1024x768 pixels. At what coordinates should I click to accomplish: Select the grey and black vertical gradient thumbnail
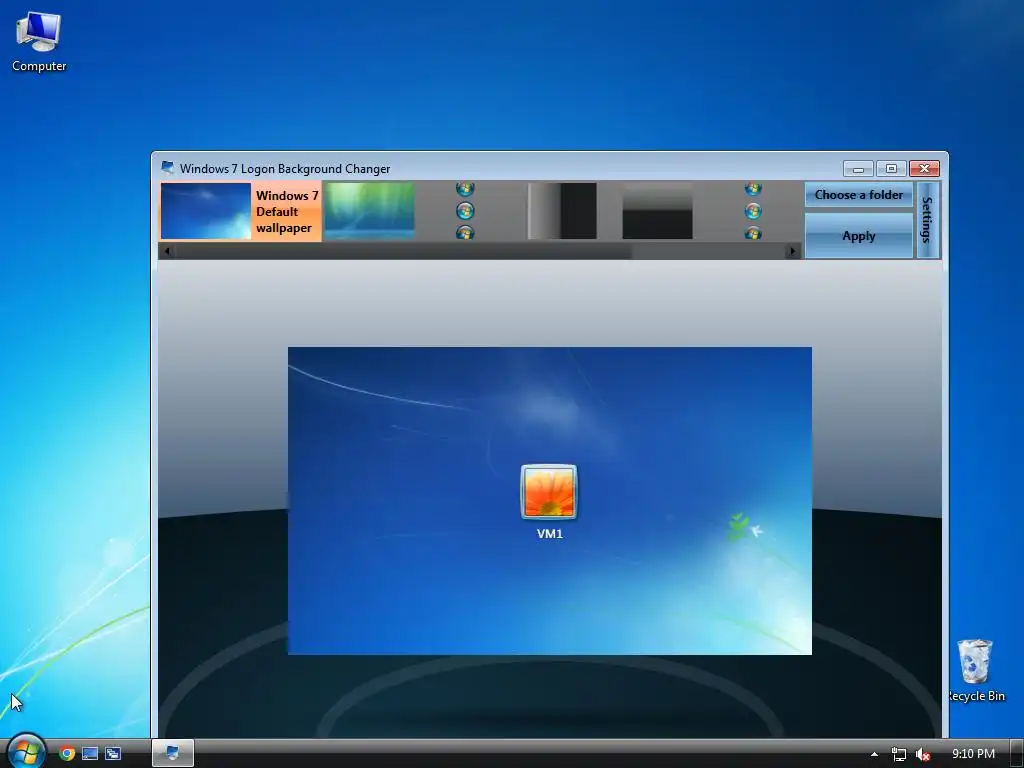point(562,211)
